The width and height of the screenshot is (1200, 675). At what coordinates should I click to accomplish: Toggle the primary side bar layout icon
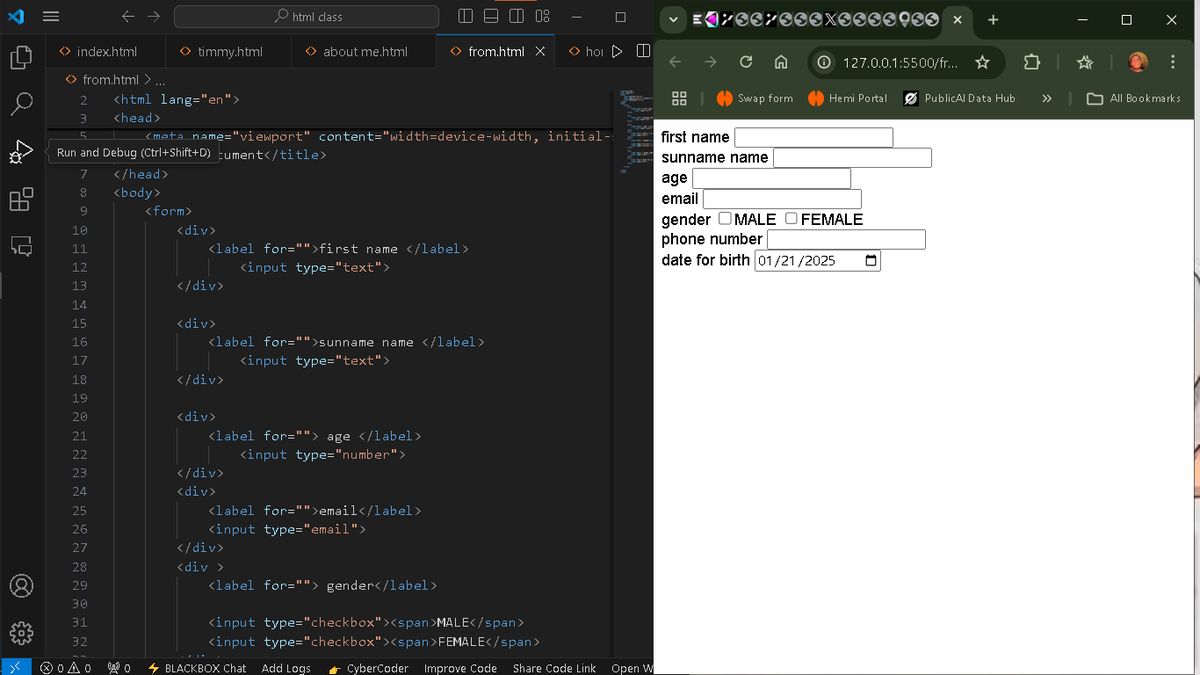coord(467,17)
